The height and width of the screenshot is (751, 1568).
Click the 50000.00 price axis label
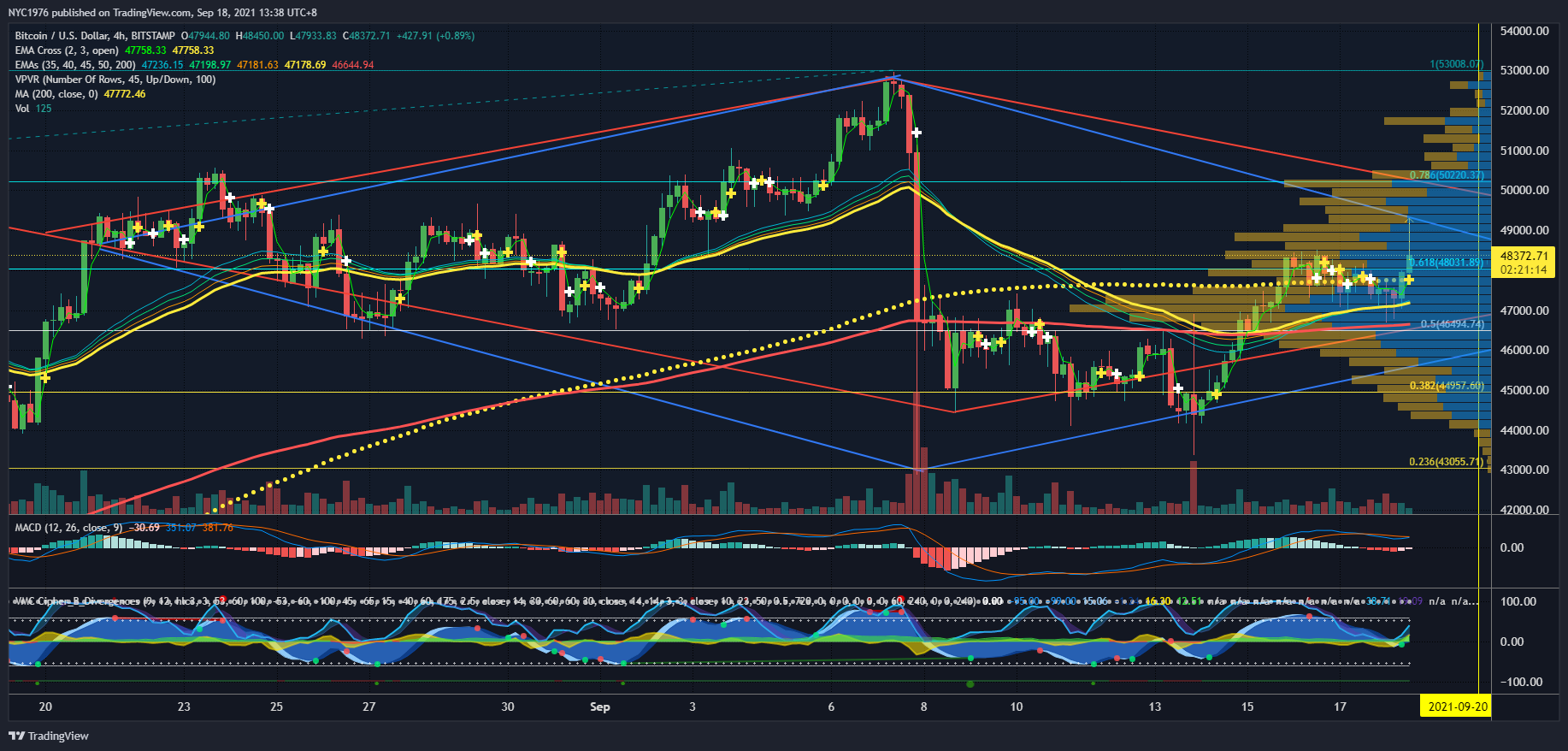(x=1524, y=190)
